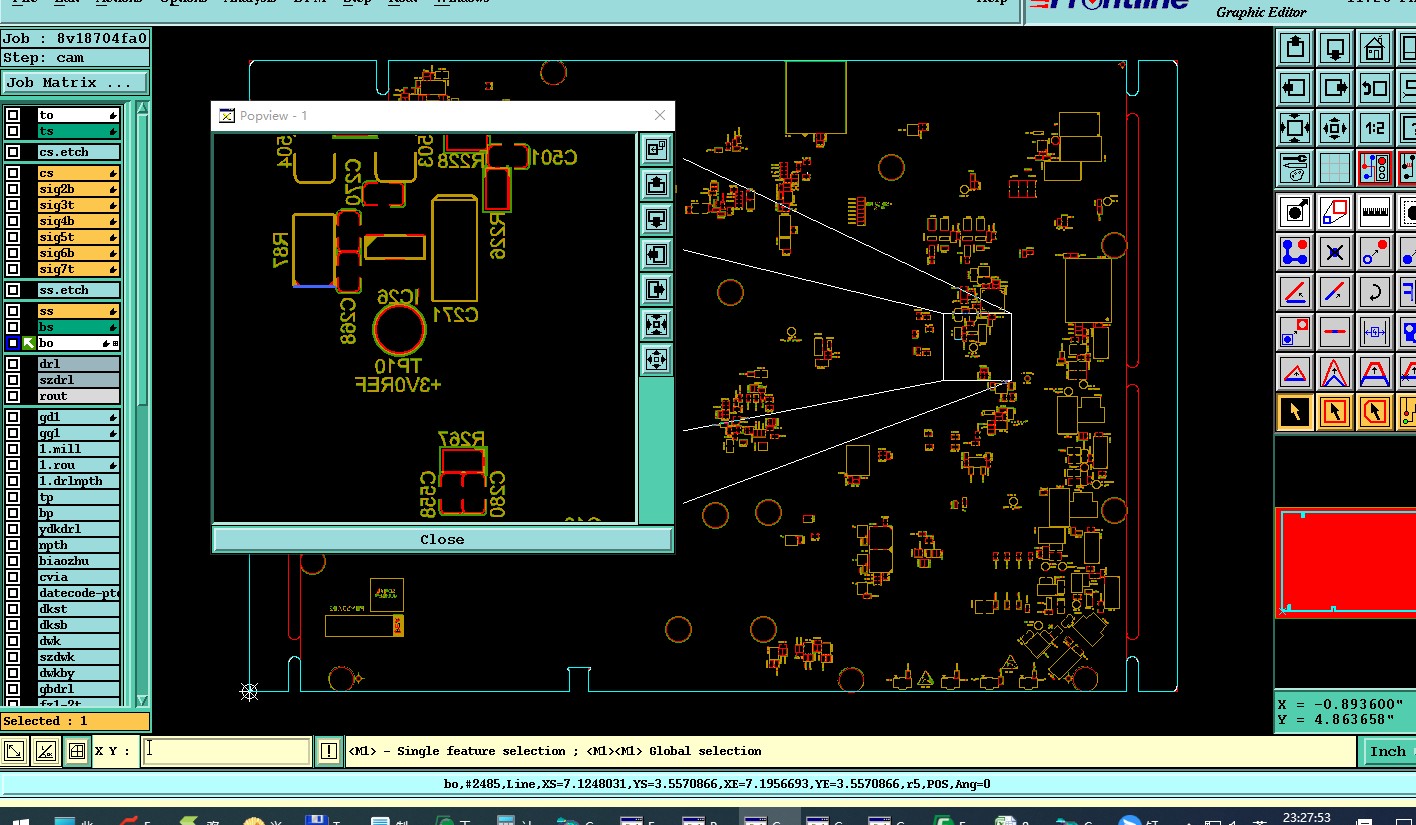Click the X Y coordinate input field
This screenshot has width=1416, height=825.
[x=226, y=751]
